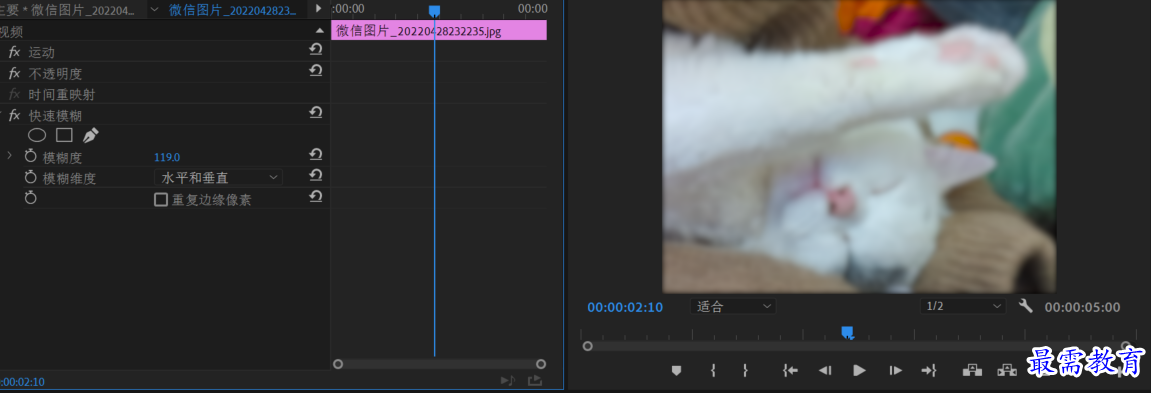
Task: Go to Out point
Action: [x=929, y=370]
